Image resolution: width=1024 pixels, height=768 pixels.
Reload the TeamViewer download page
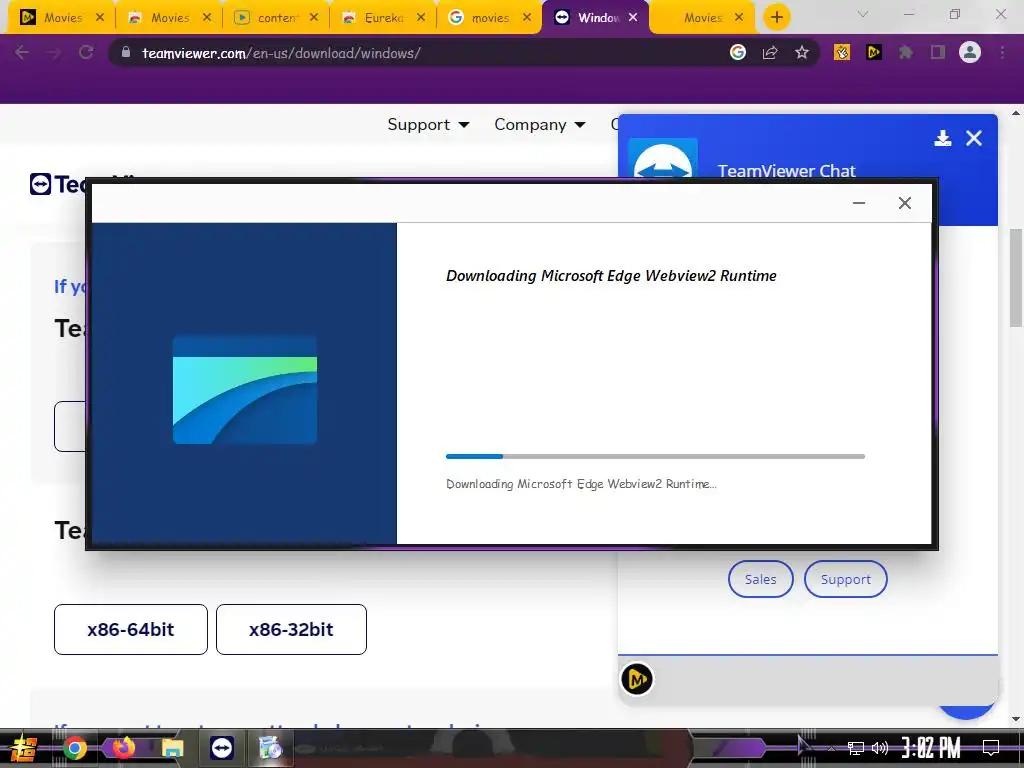(86, 53)
